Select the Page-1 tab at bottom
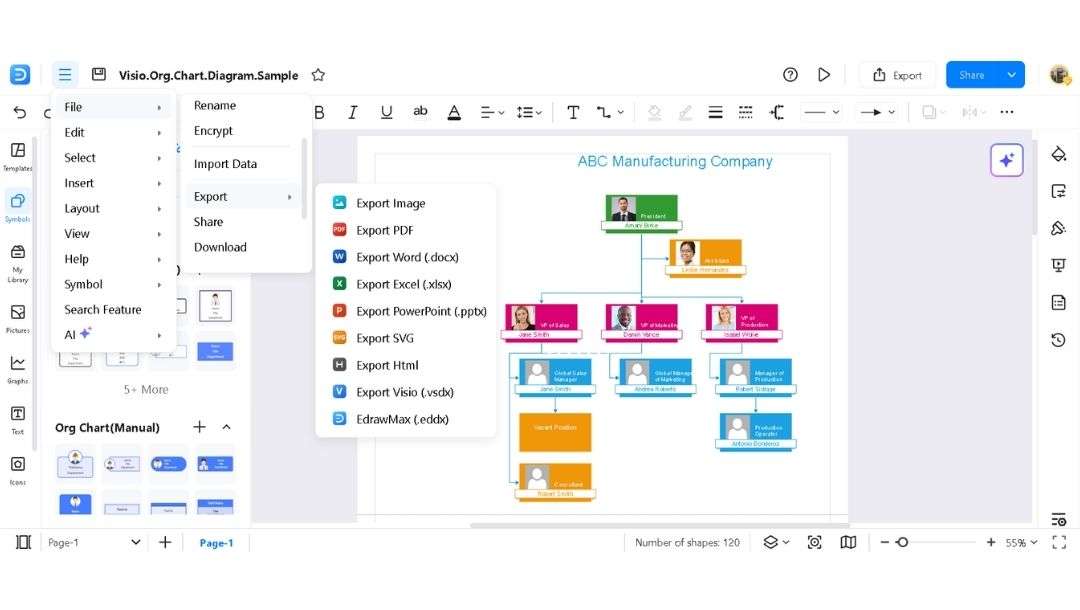The image size is (1080, 610). (216, 542)
